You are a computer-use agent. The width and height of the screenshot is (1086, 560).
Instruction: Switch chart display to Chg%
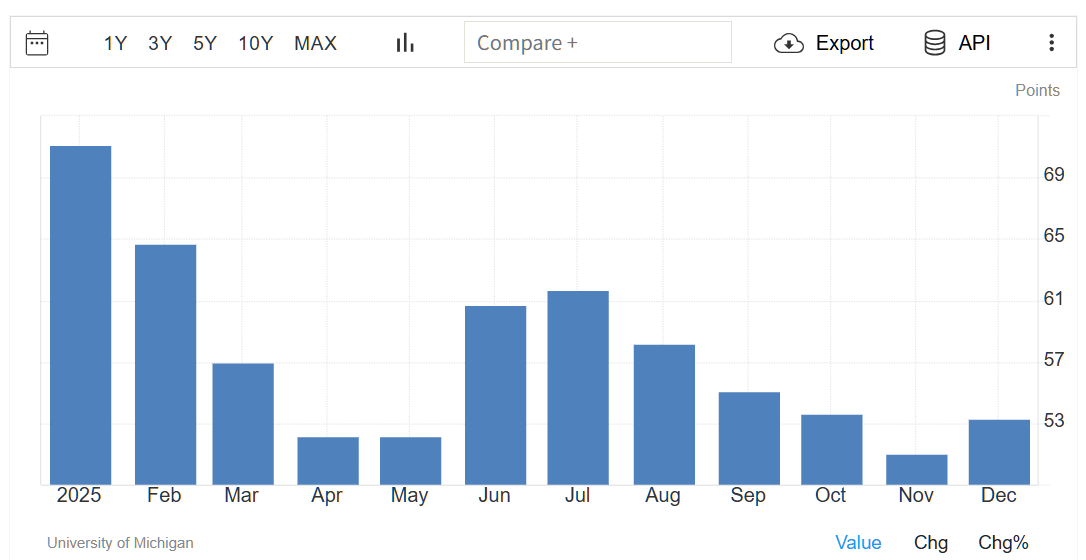coord(1003,543)
